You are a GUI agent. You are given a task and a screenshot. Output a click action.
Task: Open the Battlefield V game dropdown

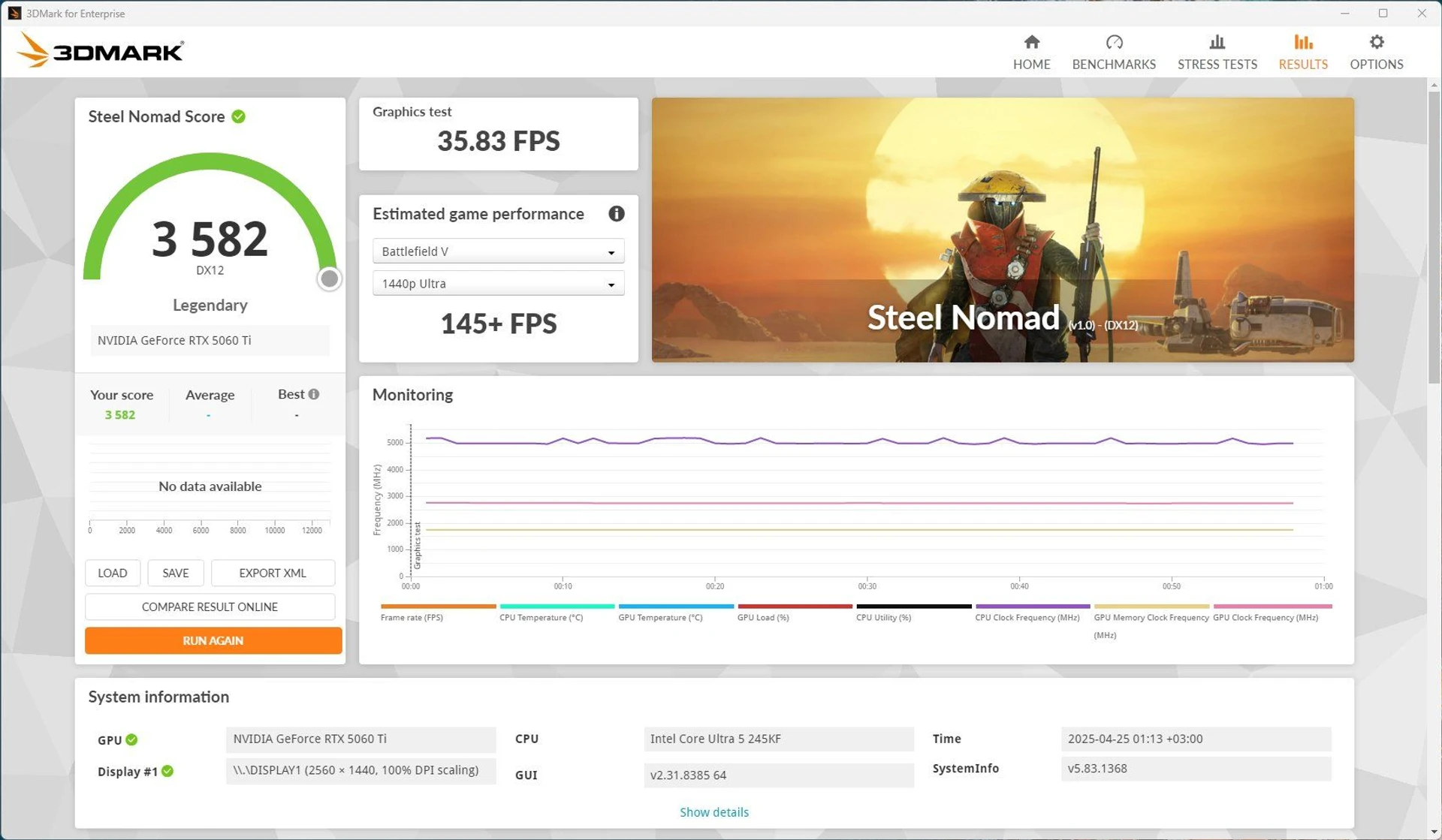(498, 251)
